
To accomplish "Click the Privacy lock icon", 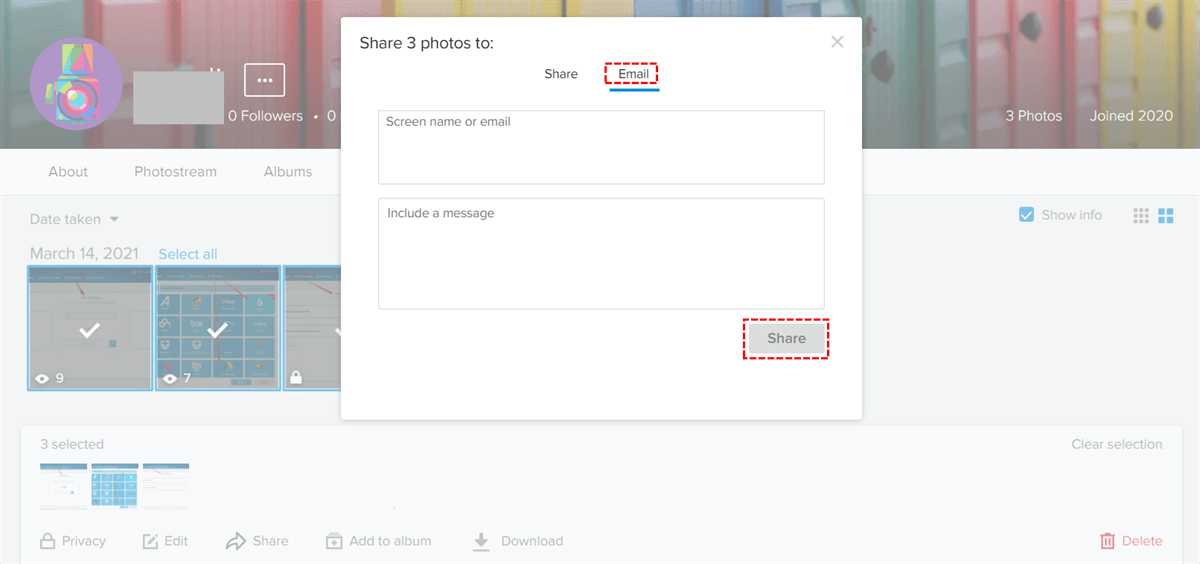I will pos(47,541).
